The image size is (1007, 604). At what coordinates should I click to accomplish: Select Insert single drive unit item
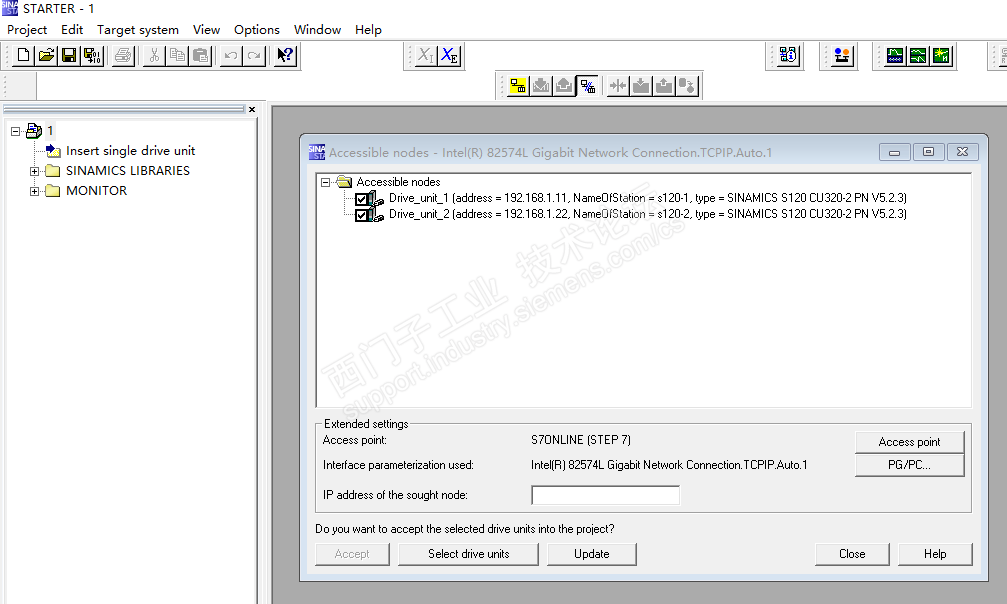pos(130,150)
